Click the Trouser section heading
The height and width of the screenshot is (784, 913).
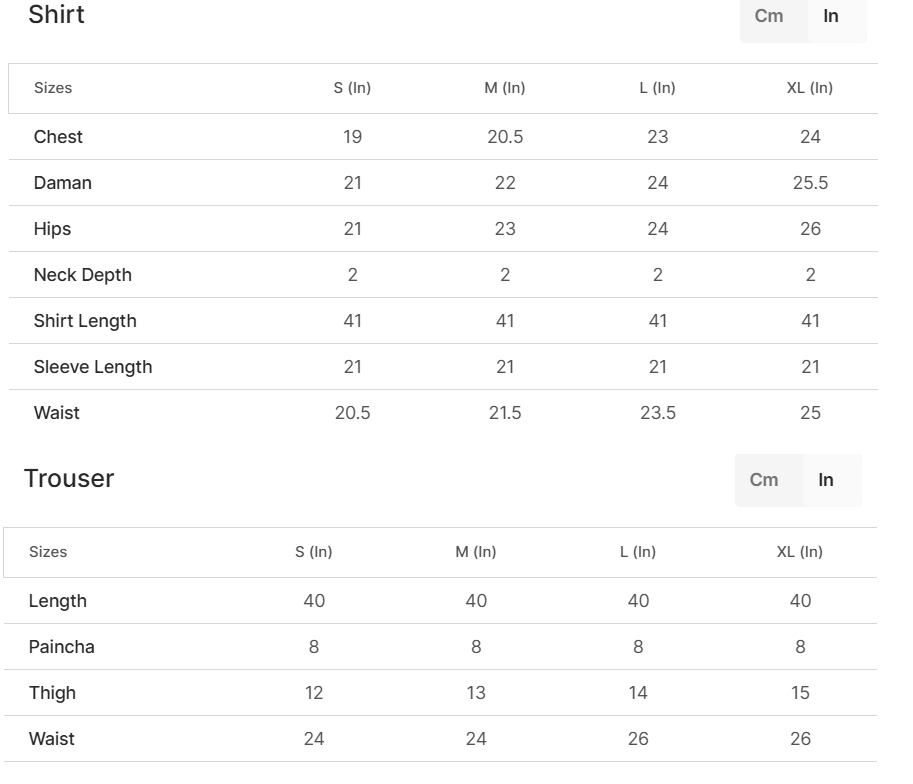(x=69, y=478)
